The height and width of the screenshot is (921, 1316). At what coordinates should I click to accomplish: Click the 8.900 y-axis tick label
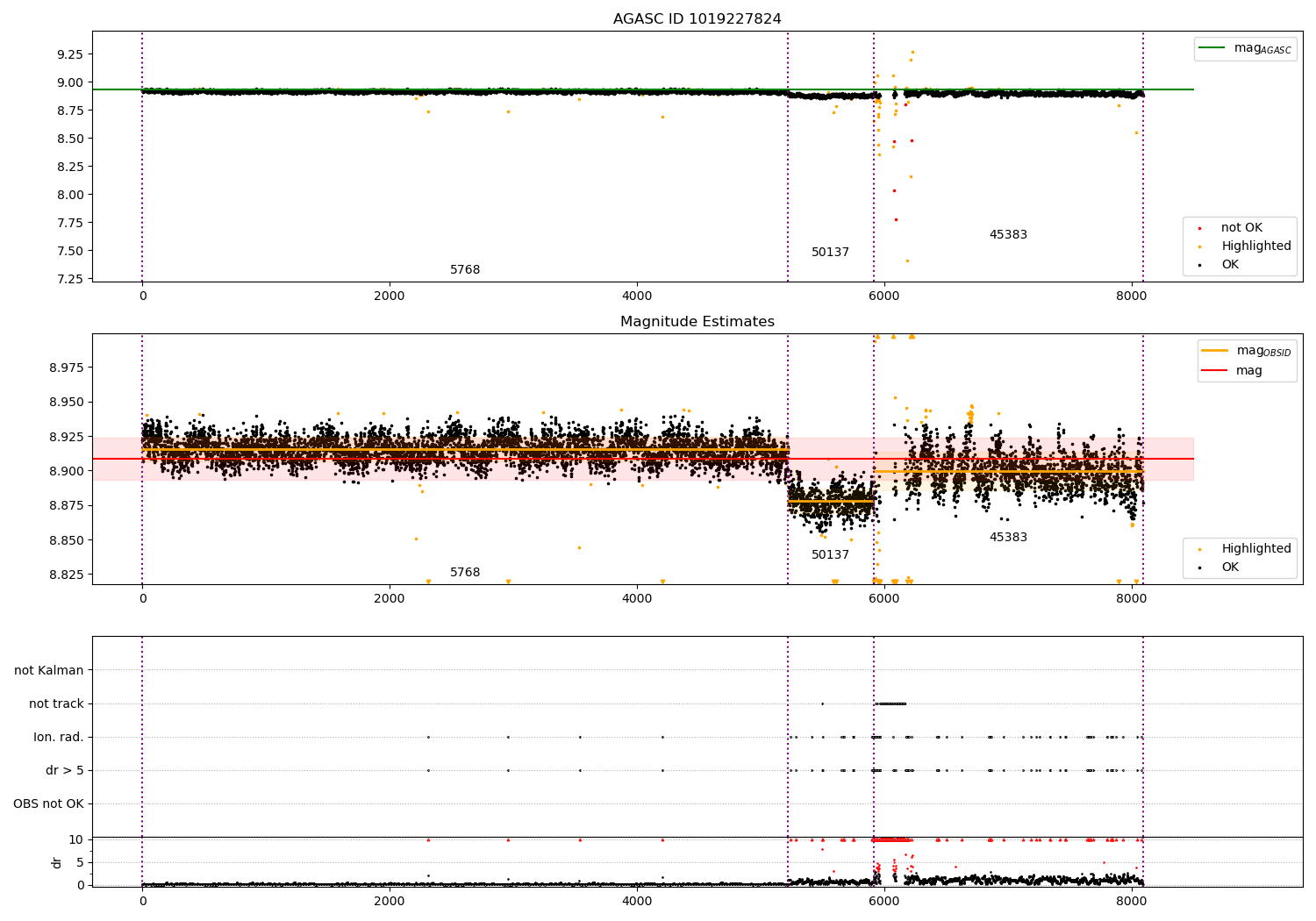(x=66, y=471)
